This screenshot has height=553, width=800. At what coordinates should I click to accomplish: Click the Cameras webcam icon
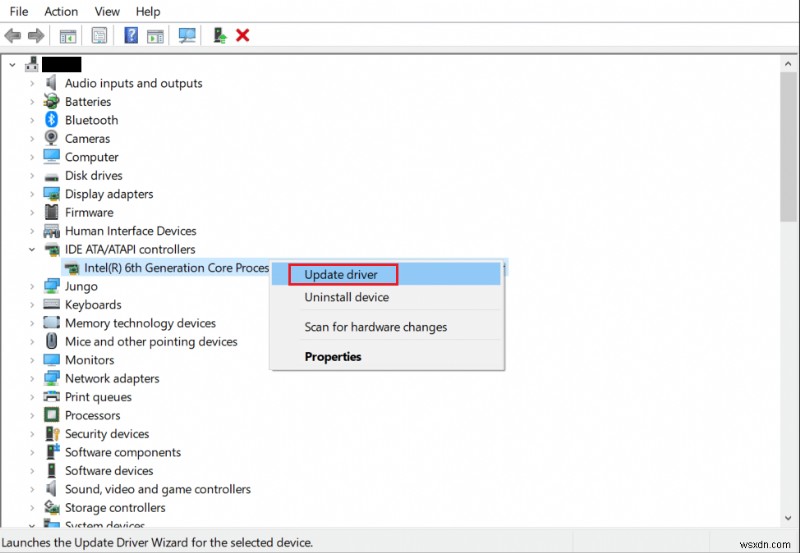coord(51,138)
